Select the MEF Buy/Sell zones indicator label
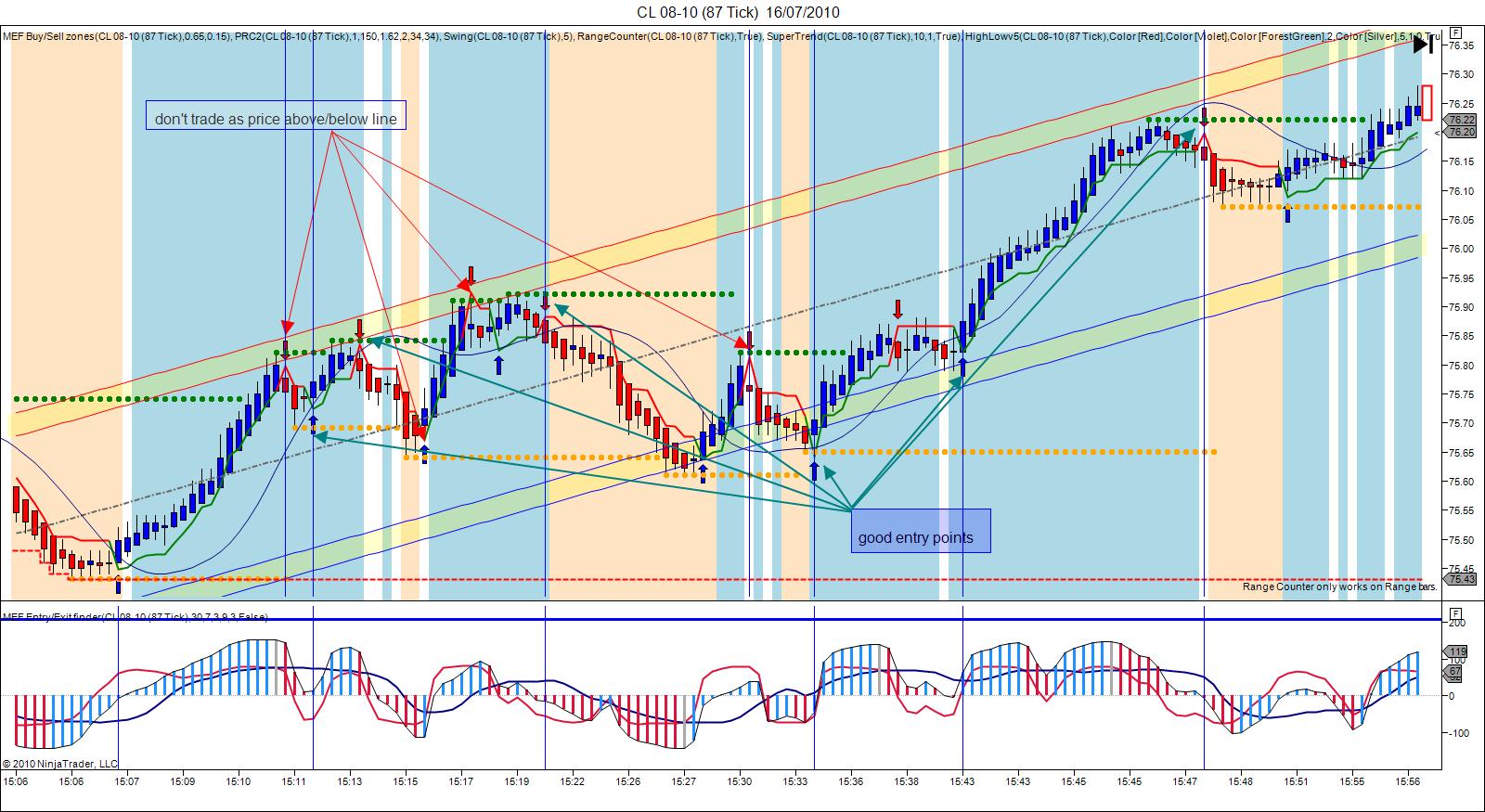This screenshot has width=1485, height=812. (x=116, y=36)
